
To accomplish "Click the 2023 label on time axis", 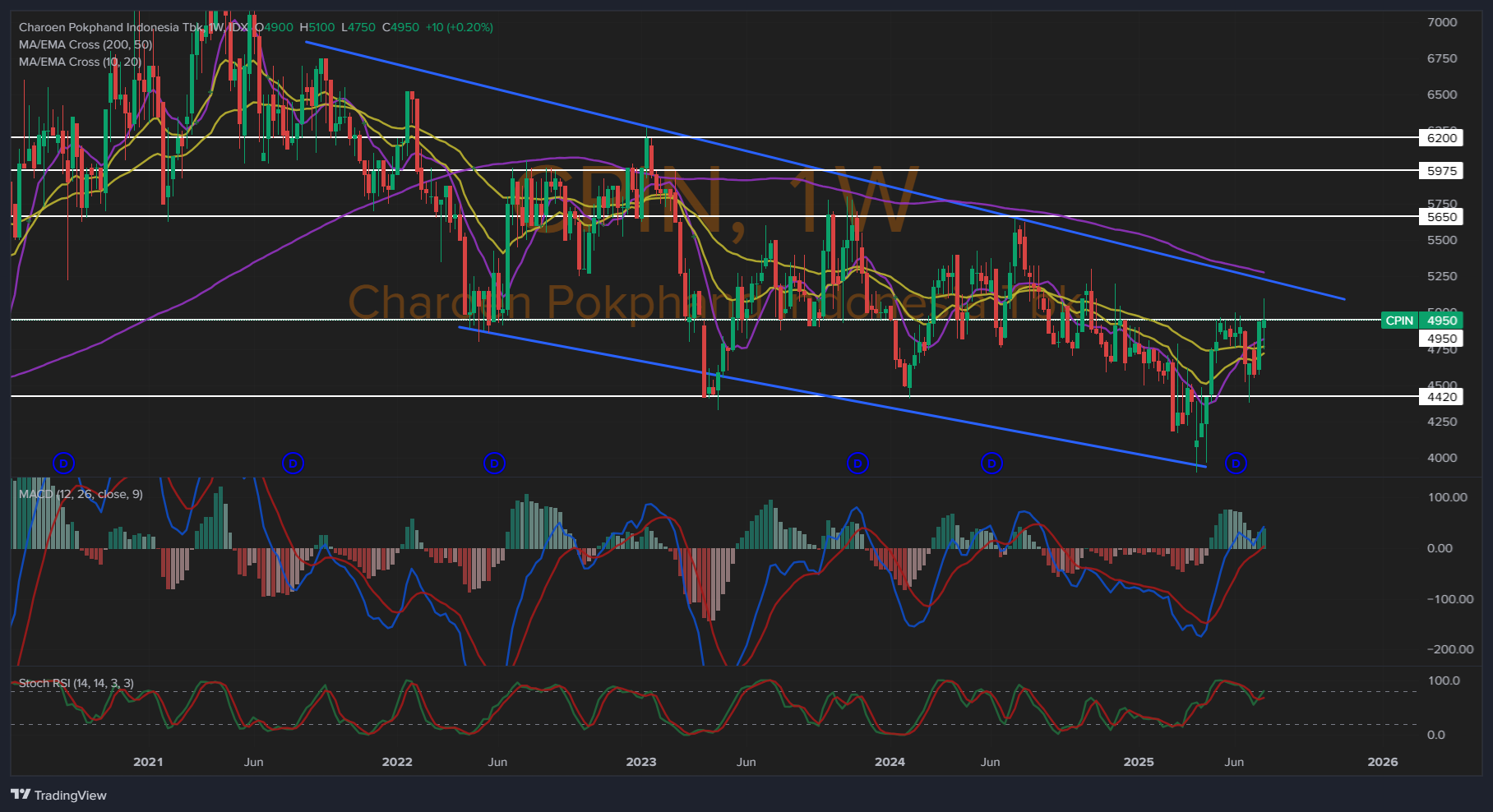I will pyautogui.click(x=641, y=762).
